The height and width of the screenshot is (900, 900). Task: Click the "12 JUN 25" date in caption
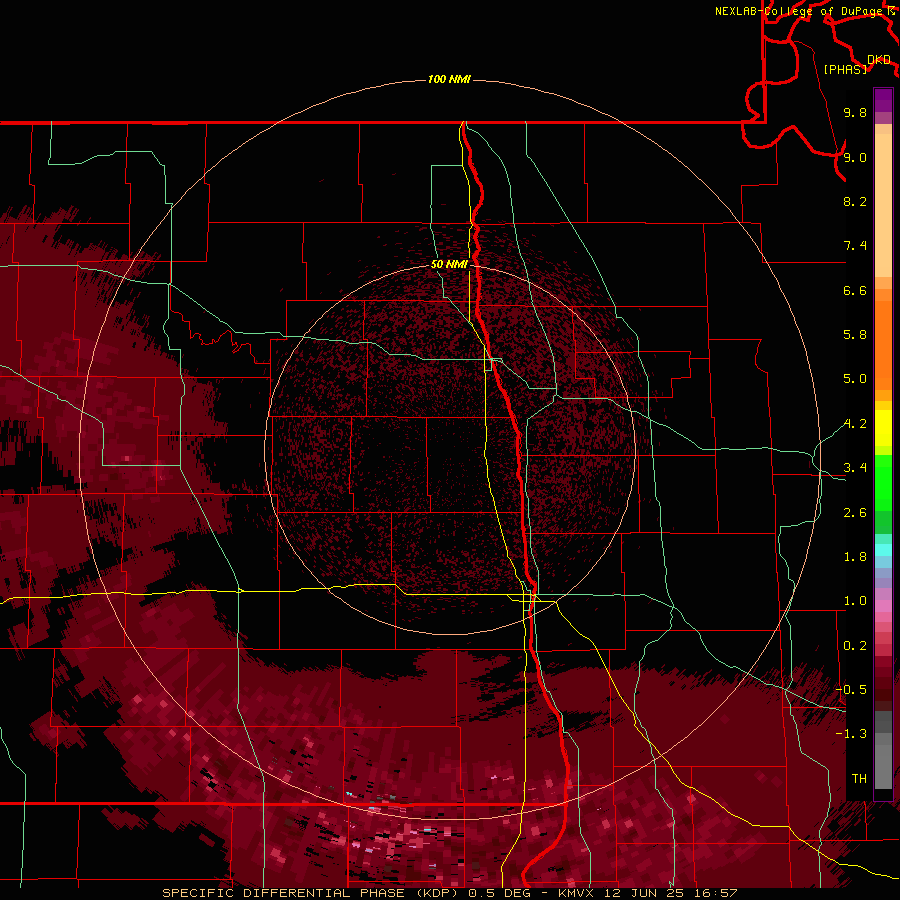[643, 893]
